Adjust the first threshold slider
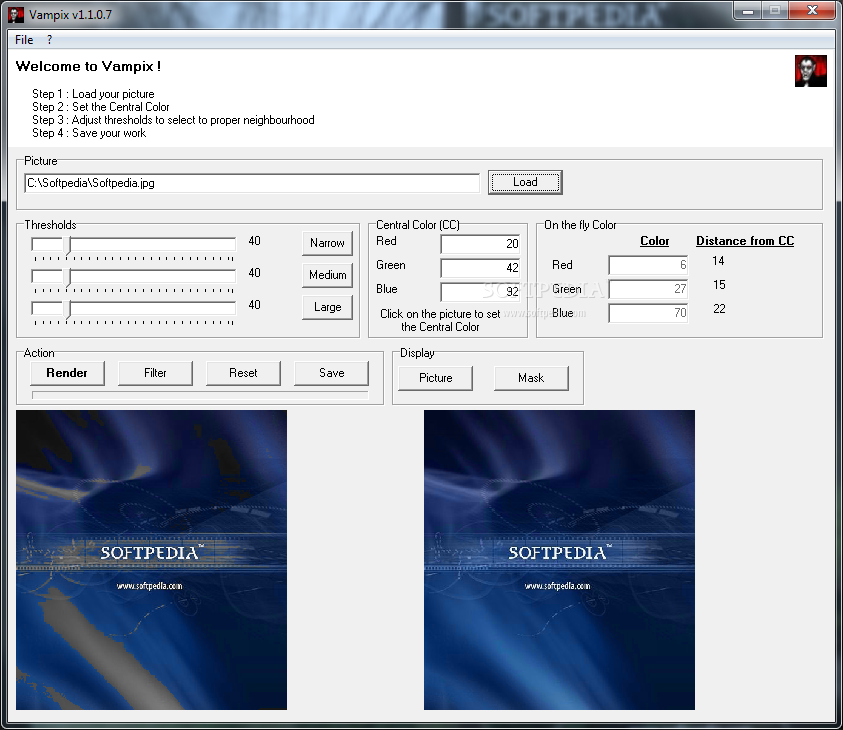Image resolution: width=843 pixels, height=730 pixels. click(133, 245)
